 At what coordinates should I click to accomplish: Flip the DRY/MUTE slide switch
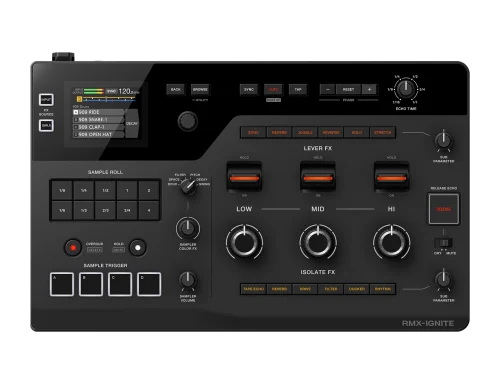point(444,243)
